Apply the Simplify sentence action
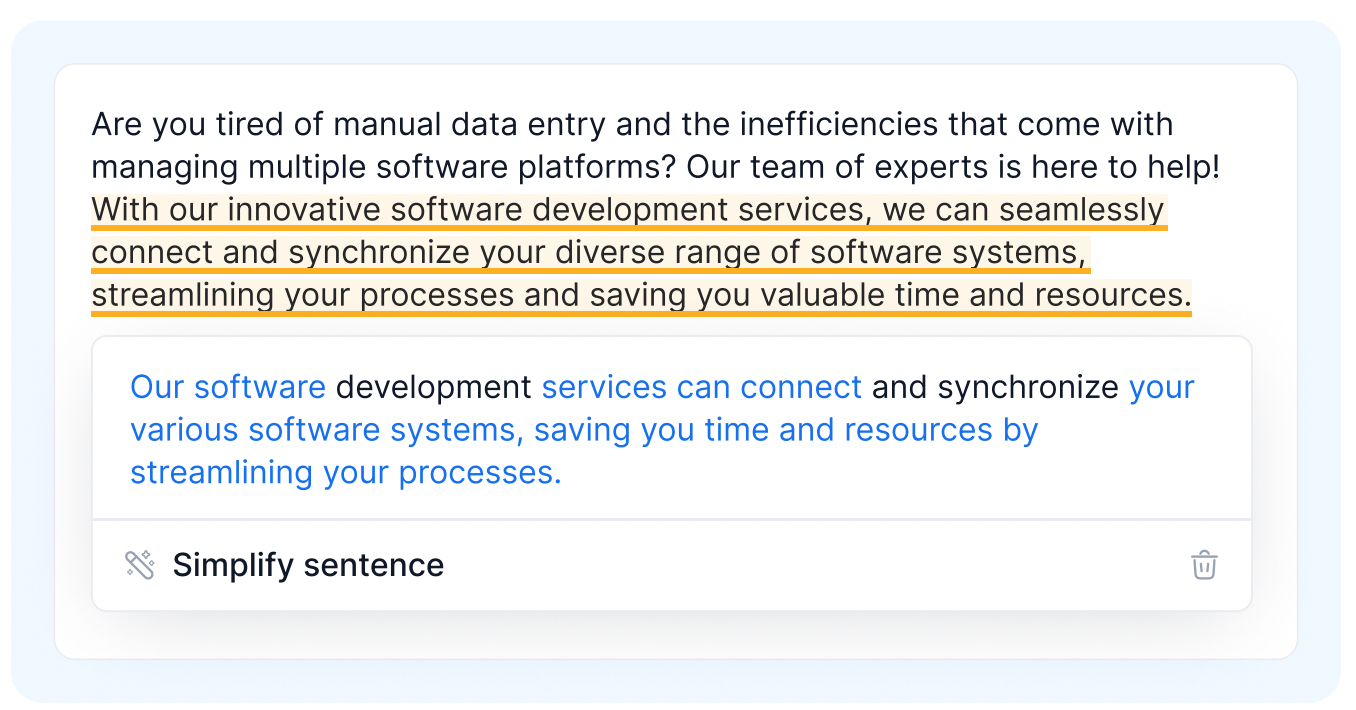This screenshot has height=710, width=1356. pos(308,565)
